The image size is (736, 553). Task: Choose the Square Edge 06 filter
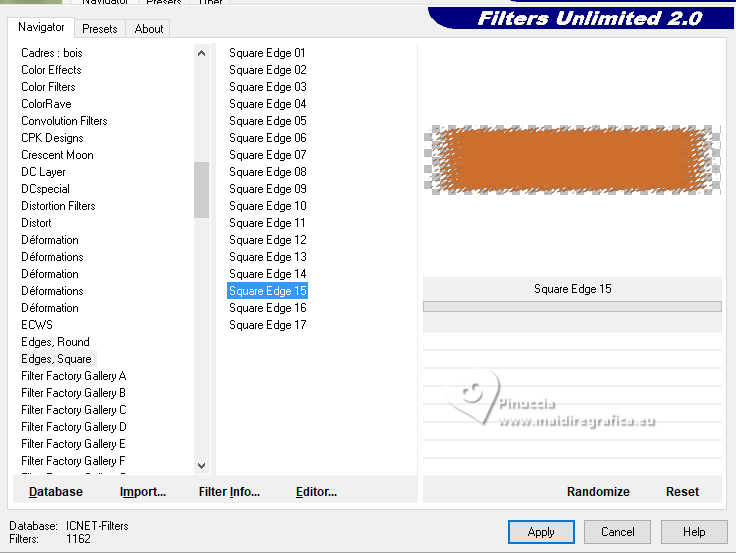[268, 138]
